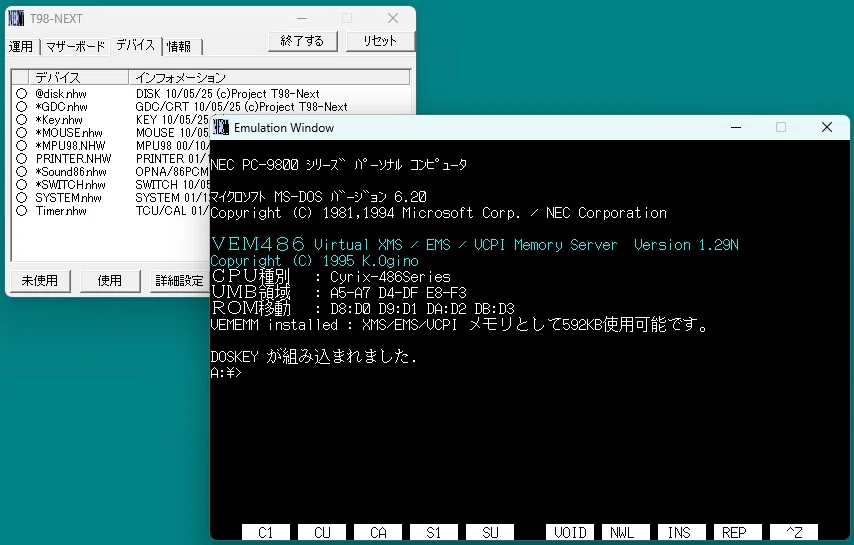Open the 運用 tab

tap(21, 47)
